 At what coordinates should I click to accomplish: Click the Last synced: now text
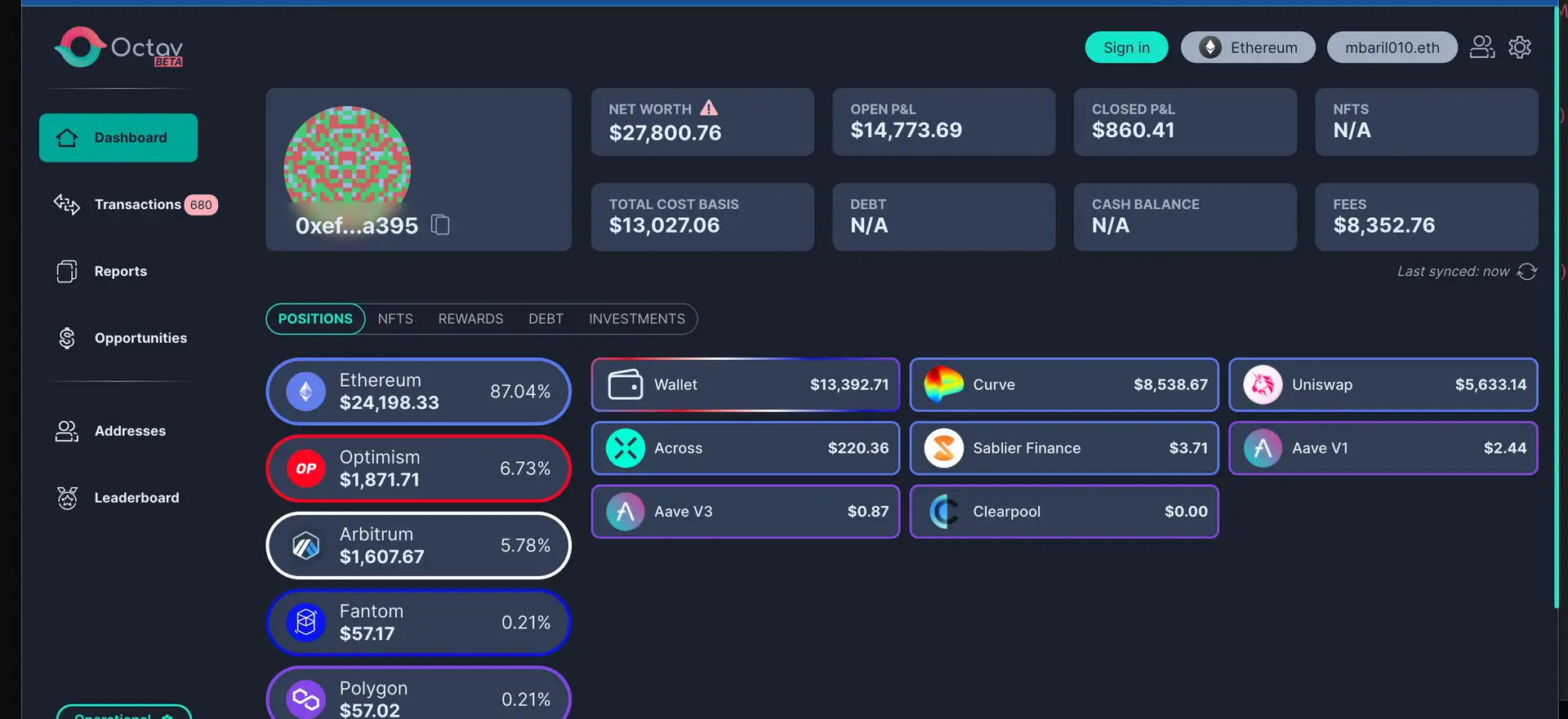[x=1454, y=271]
